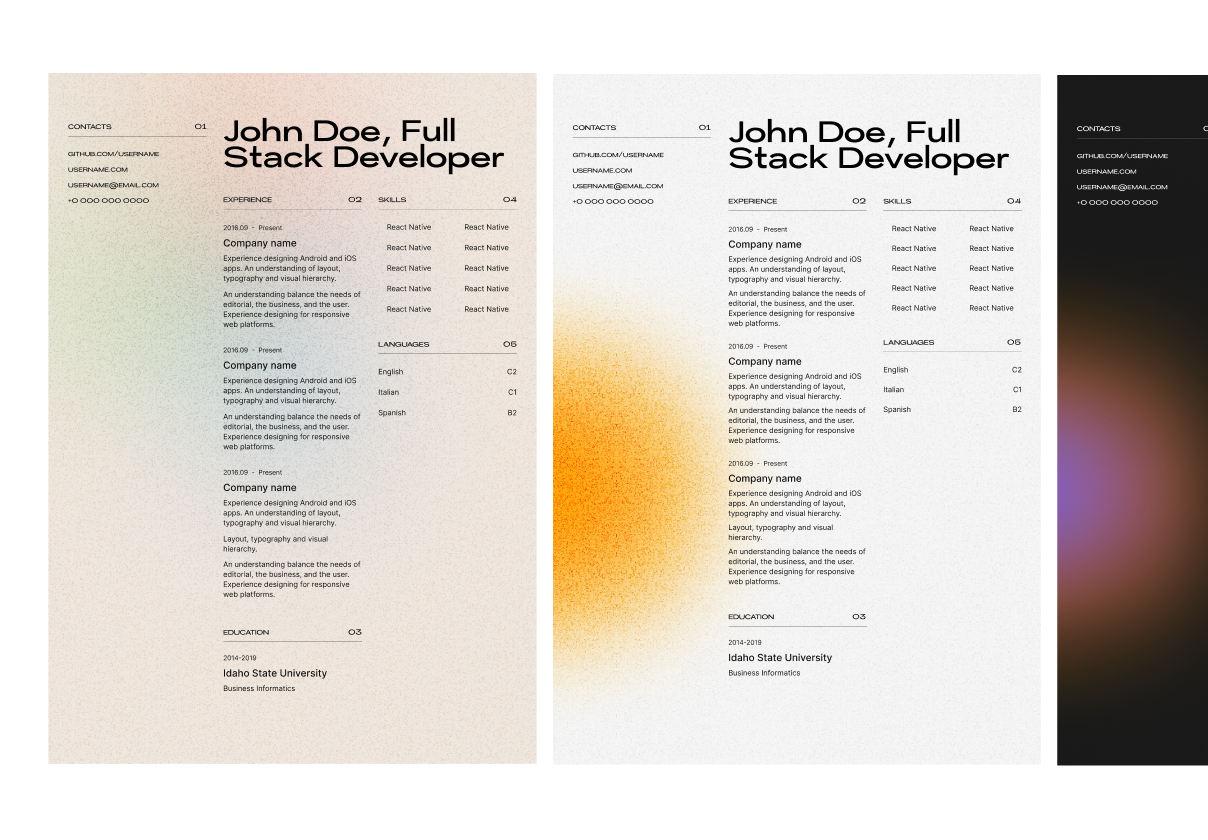Click USERNAME@EMAIL.COM on the dark resume

coord(1122,187)
